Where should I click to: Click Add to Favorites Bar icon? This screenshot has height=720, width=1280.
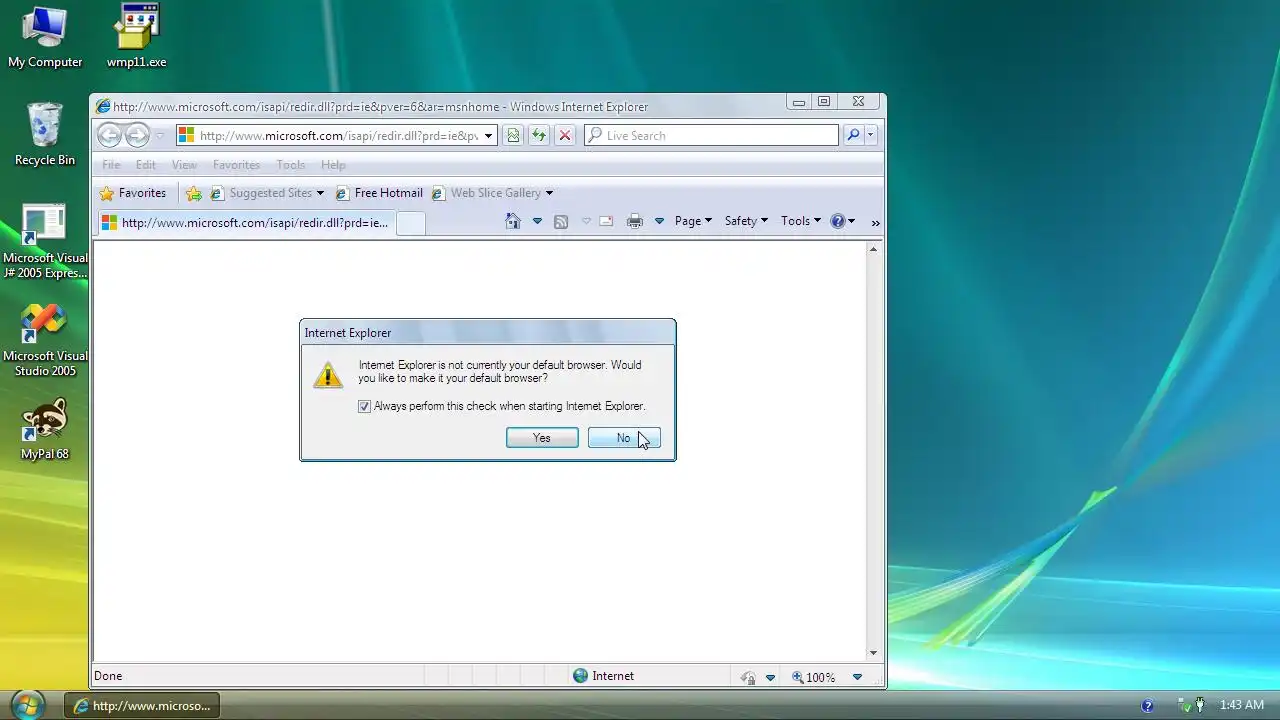(x=194, y=193)
